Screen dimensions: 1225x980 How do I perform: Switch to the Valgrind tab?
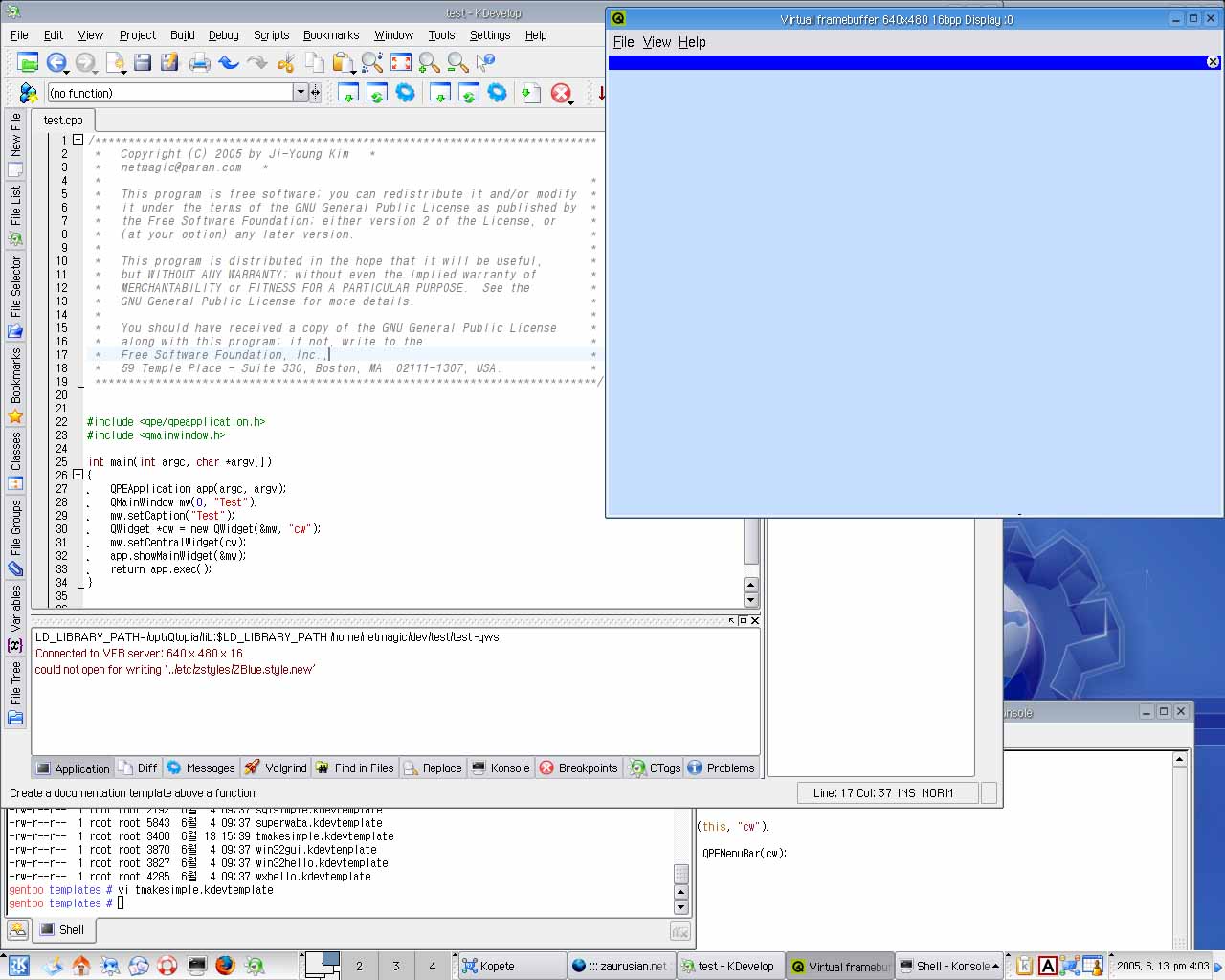[x=276, y=768]
